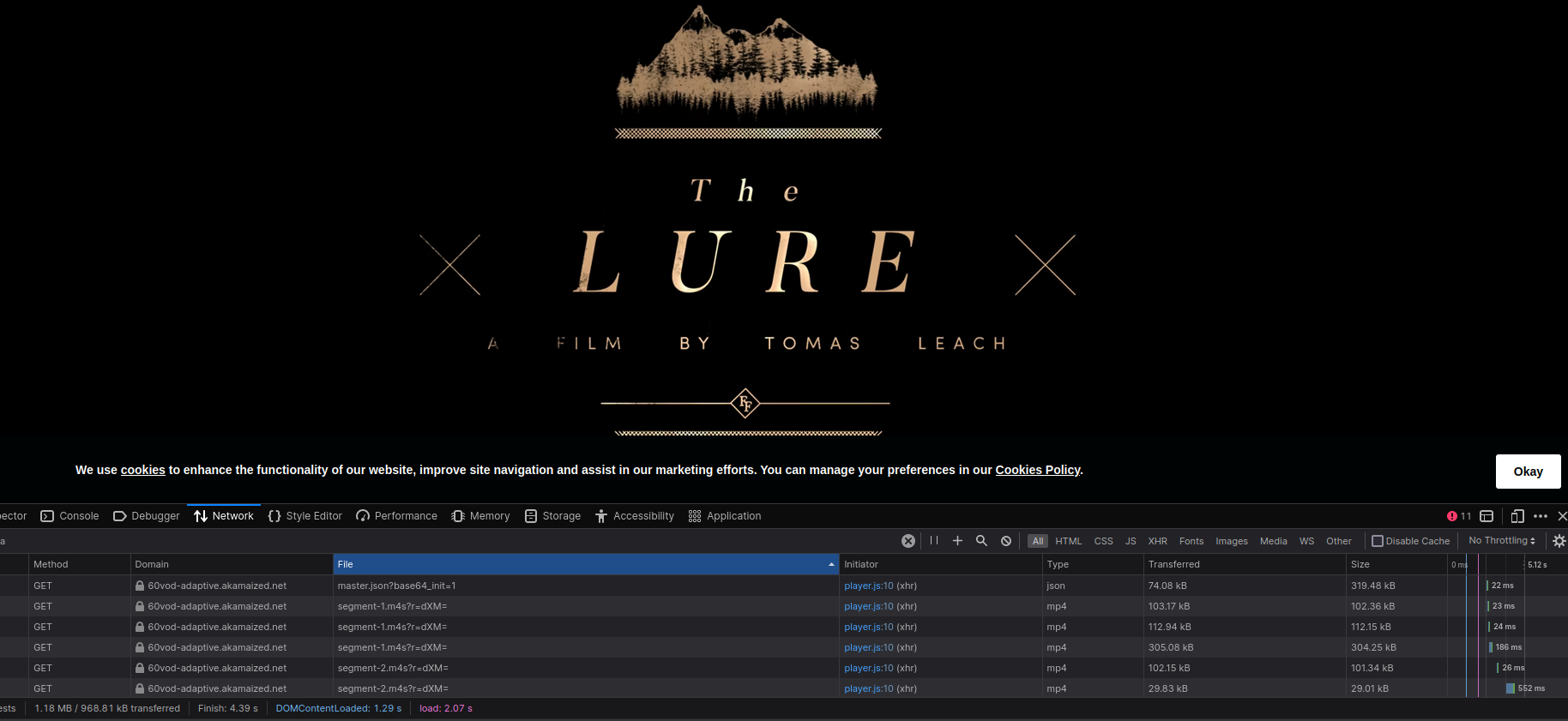The height and width of the screenshot is (721, 1568).
Task: Click lock icon in the 112.94 kB row
Action: coord(140,627)
